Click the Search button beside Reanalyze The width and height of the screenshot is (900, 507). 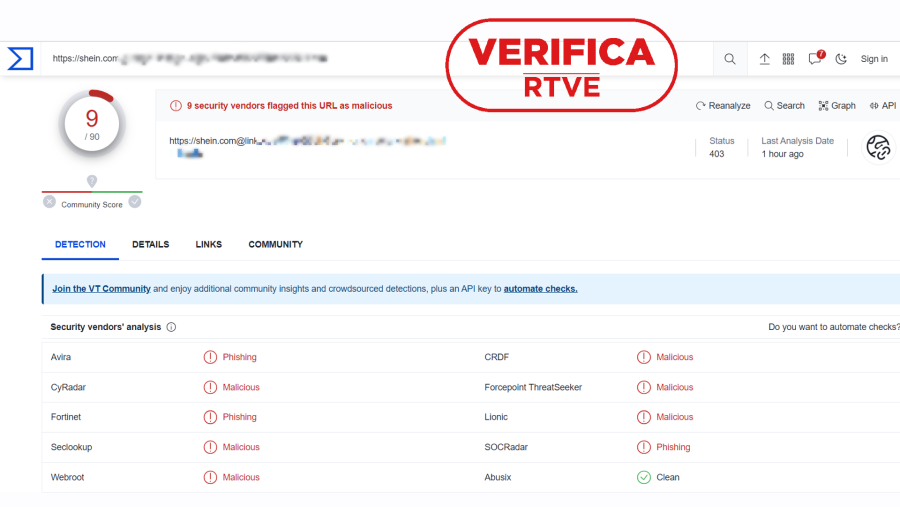784,106
